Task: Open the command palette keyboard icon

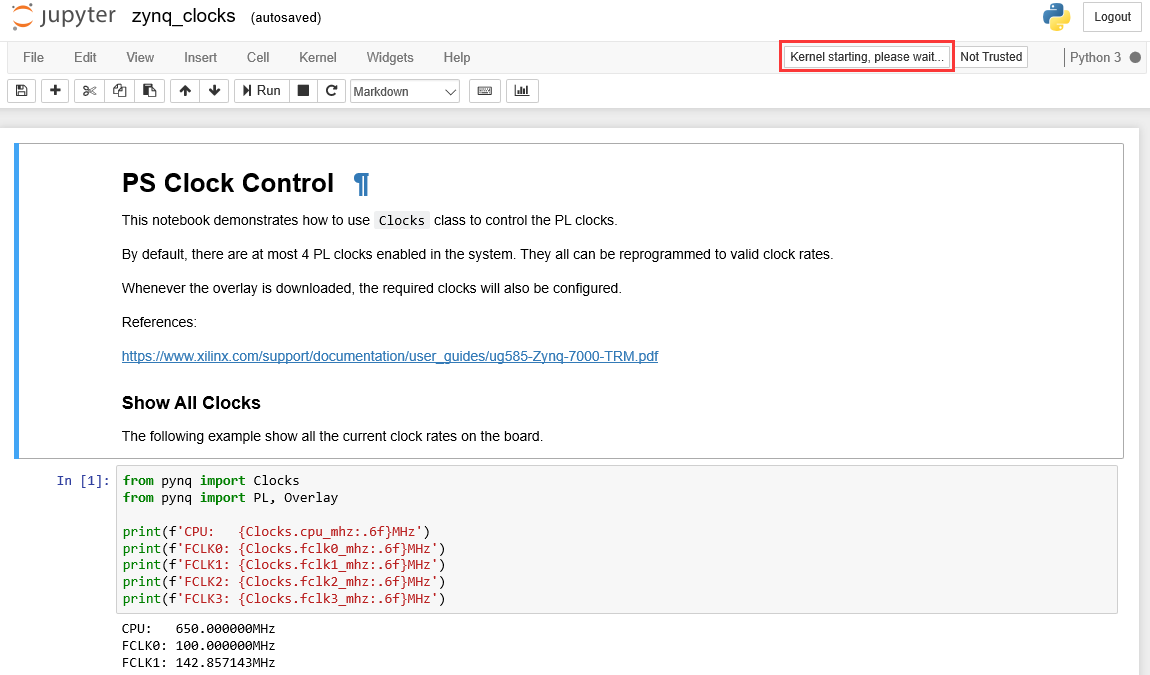Action: (485, 91)
